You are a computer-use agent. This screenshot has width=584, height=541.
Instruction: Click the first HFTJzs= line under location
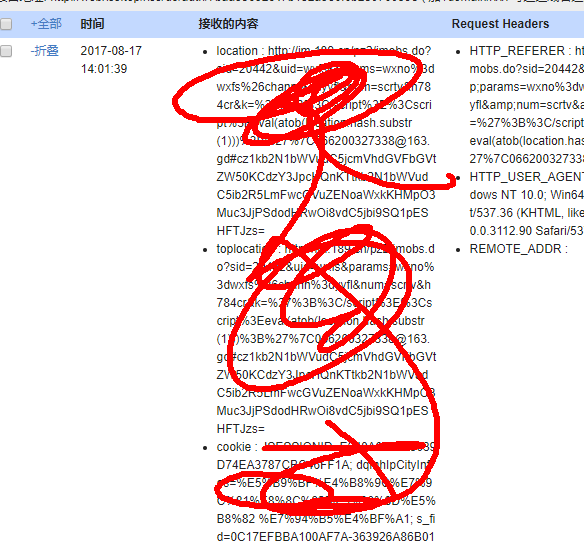[x=241, y=231]
